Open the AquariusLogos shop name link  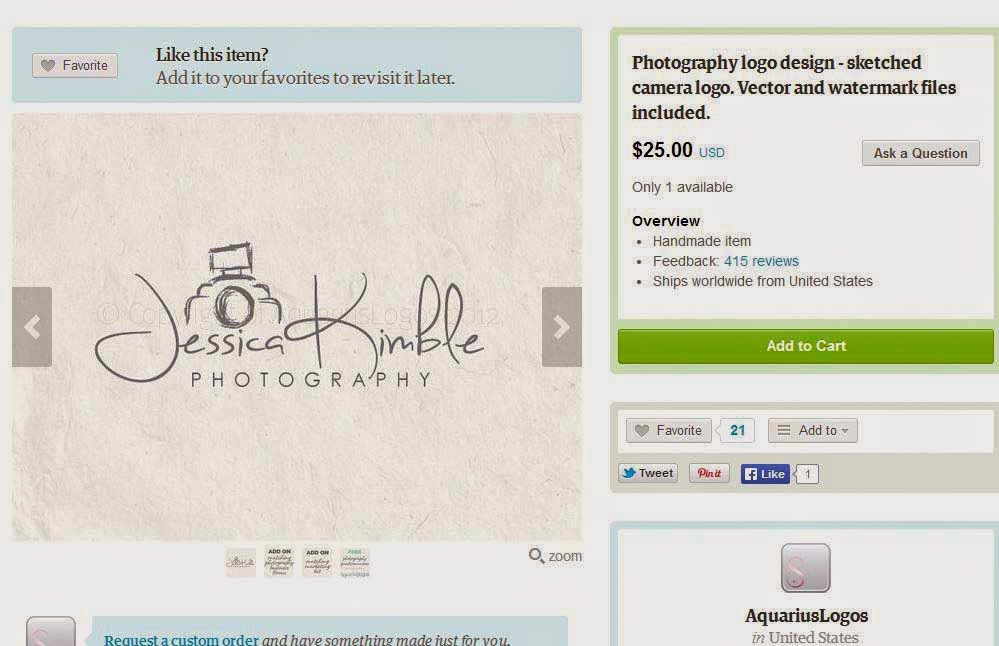[x=807, y=615]
